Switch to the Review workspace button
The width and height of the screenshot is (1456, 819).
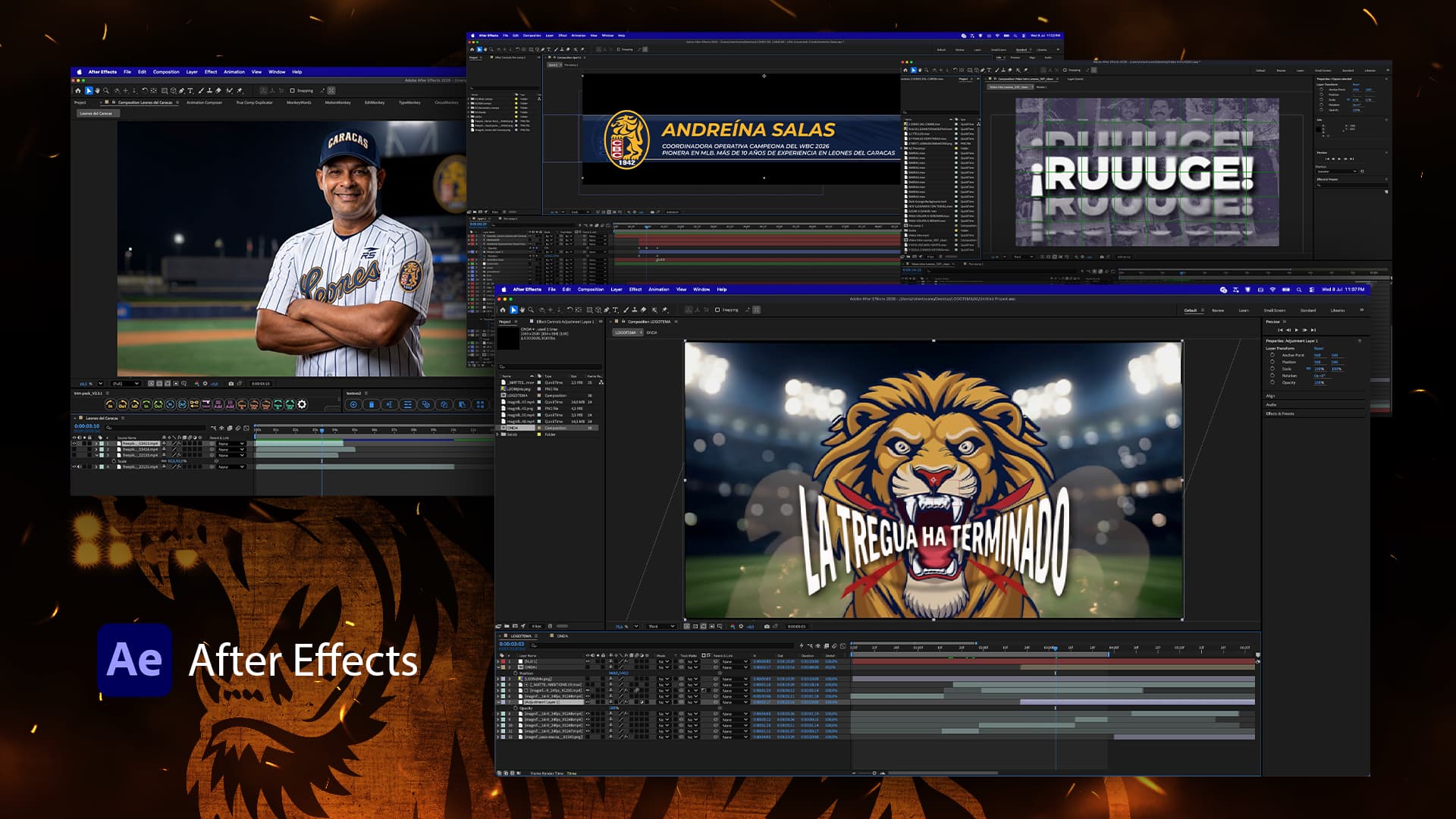click(1218, 310)
